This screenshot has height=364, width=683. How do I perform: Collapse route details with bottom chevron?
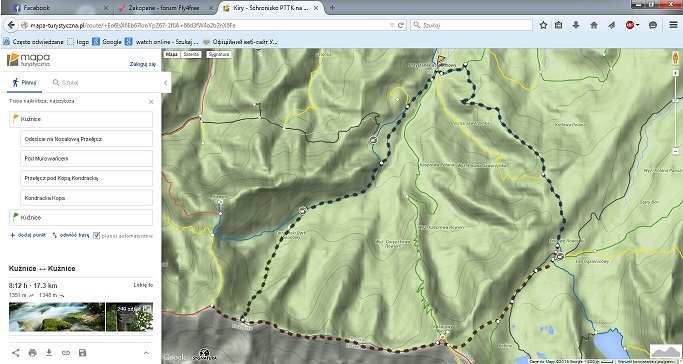click(146, 353)
